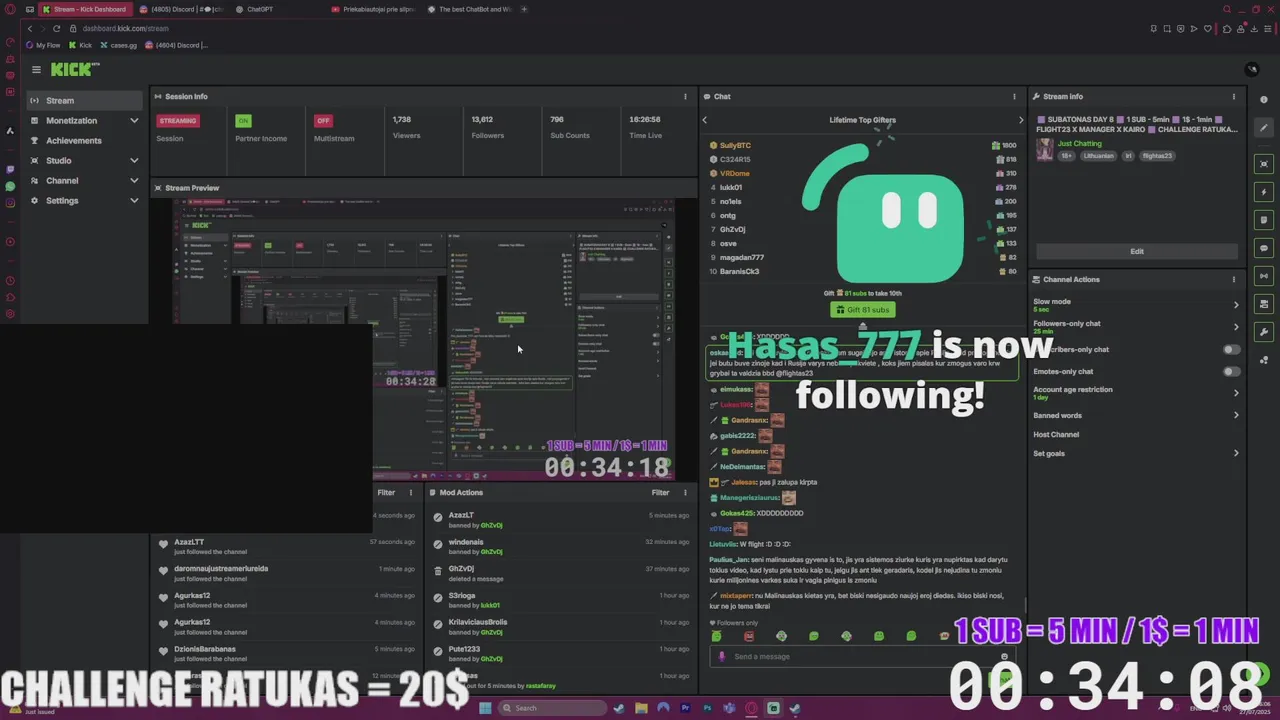
Task: Open Account age restriction settings
Action: pos(1136,393)
